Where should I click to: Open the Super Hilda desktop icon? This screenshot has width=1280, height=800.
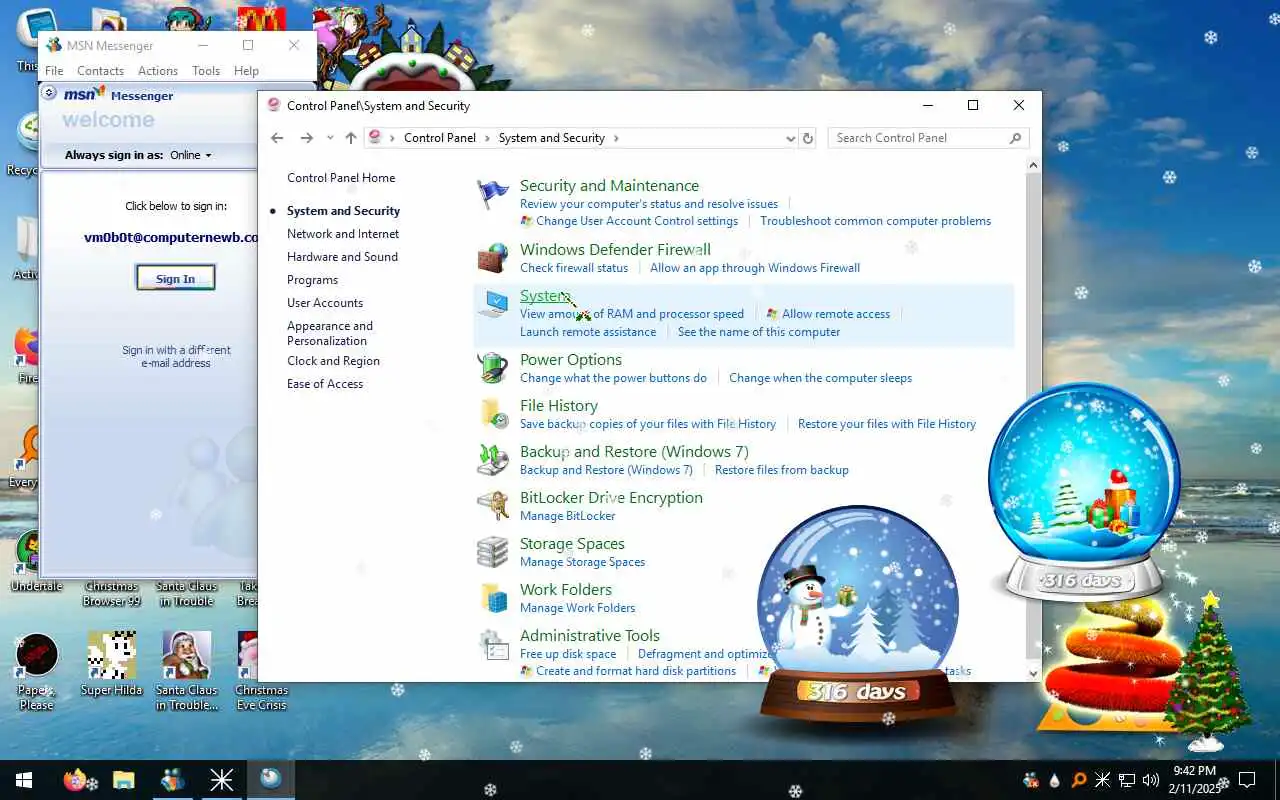coord(111,664)
